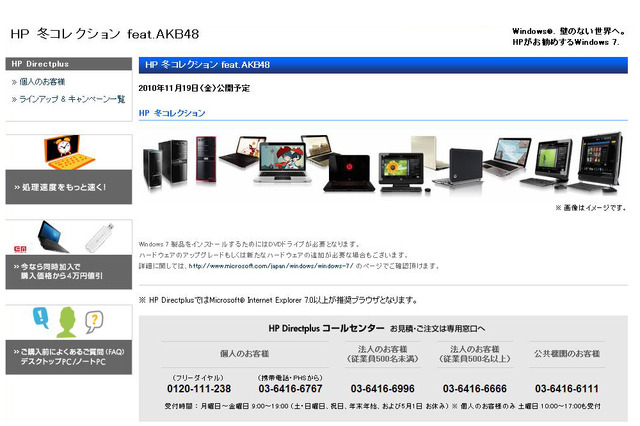Click the blue exclamation speech bubble icon
Image resolution: width=640 pixels, height=426 pixels.
pyautogui.click(x=41, y=317)
